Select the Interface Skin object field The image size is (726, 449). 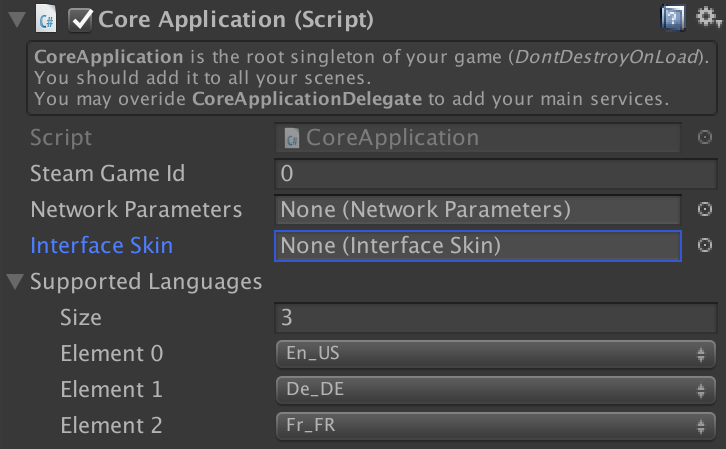pyautogui.click(x=478, y=245)
